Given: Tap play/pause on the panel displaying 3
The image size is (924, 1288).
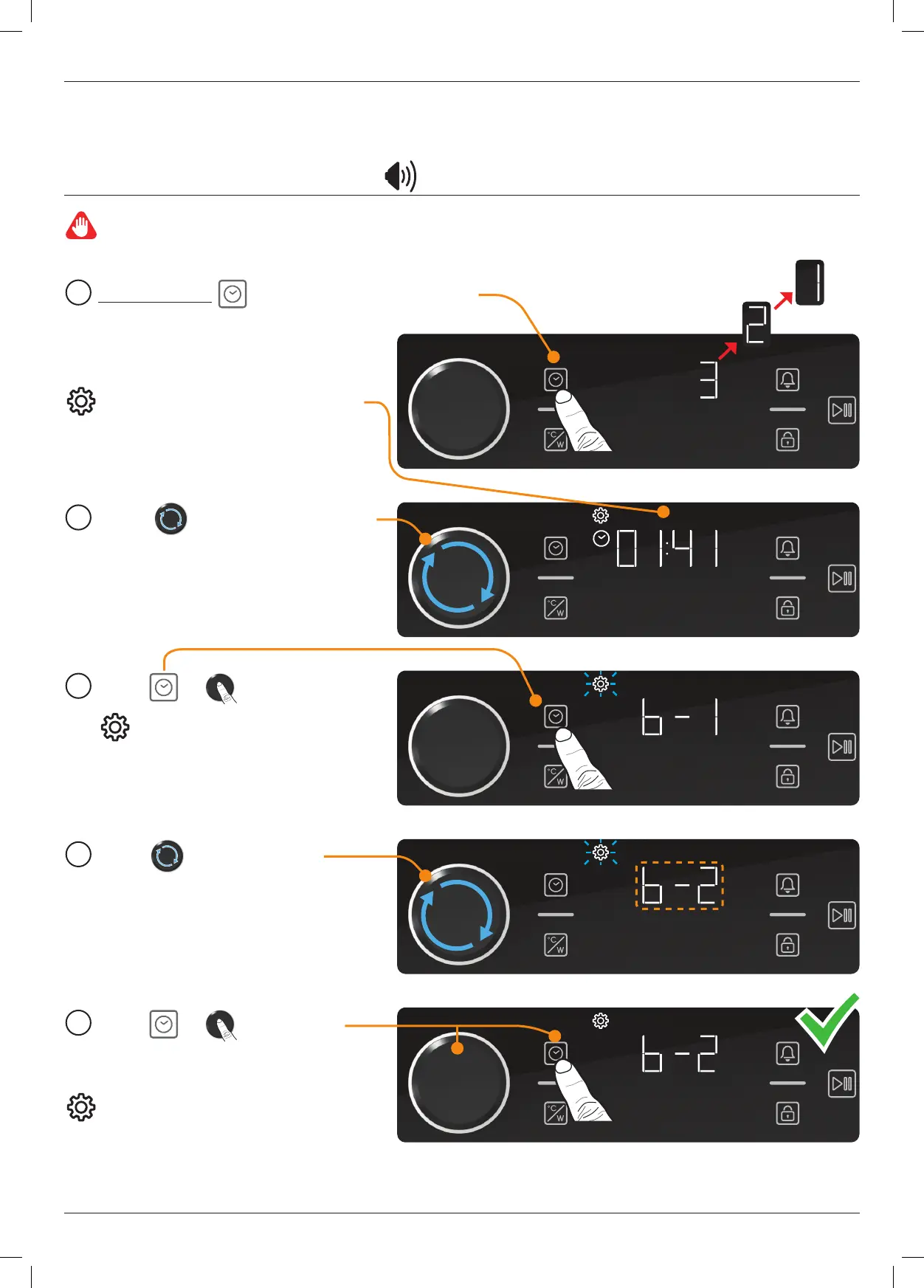Looking at the screenshot, I should click(x=842, y=410).
